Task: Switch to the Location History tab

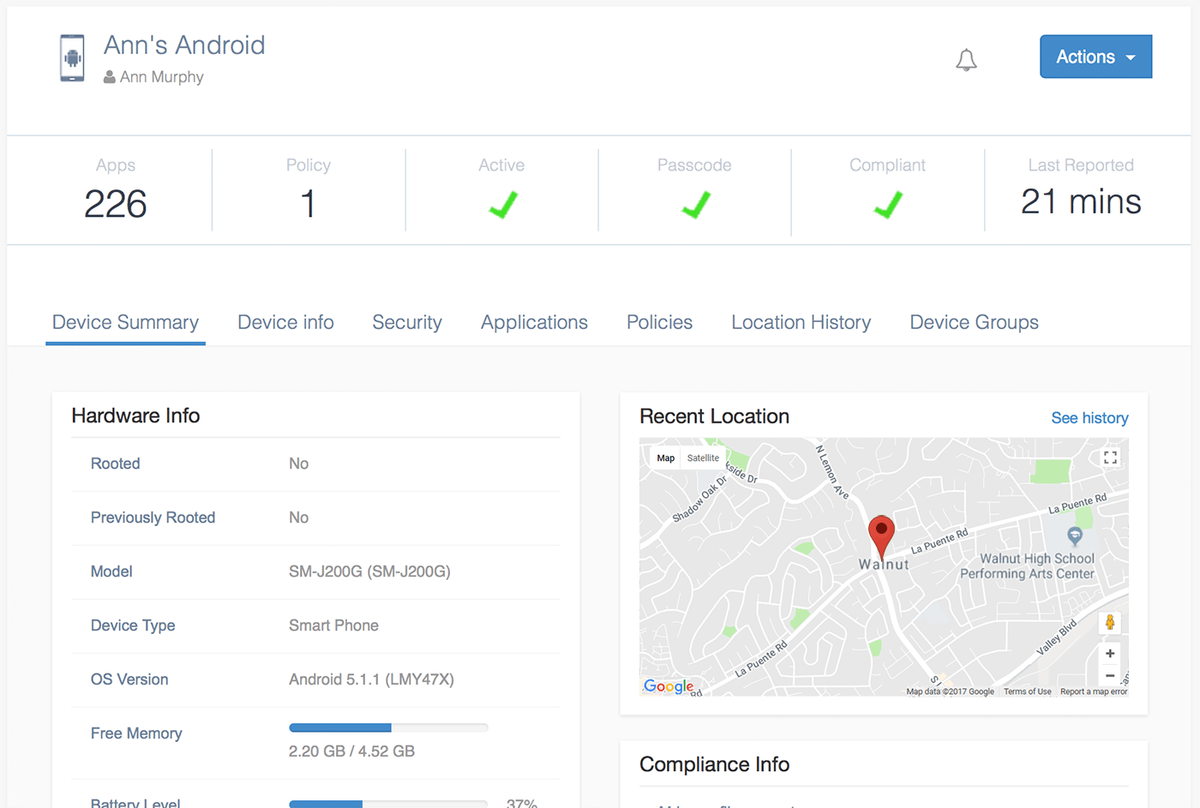Action: point(801,322)
